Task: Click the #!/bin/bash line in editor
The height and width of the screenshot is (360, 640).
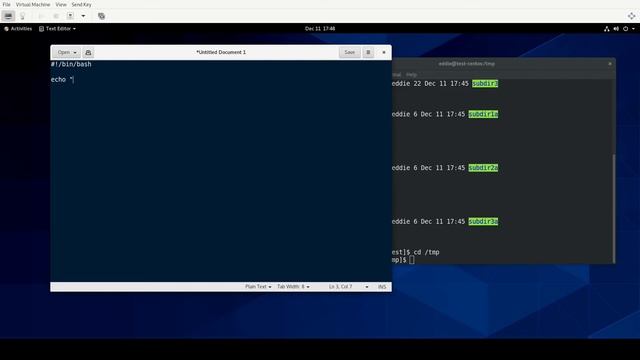Action: click(71, 64)
